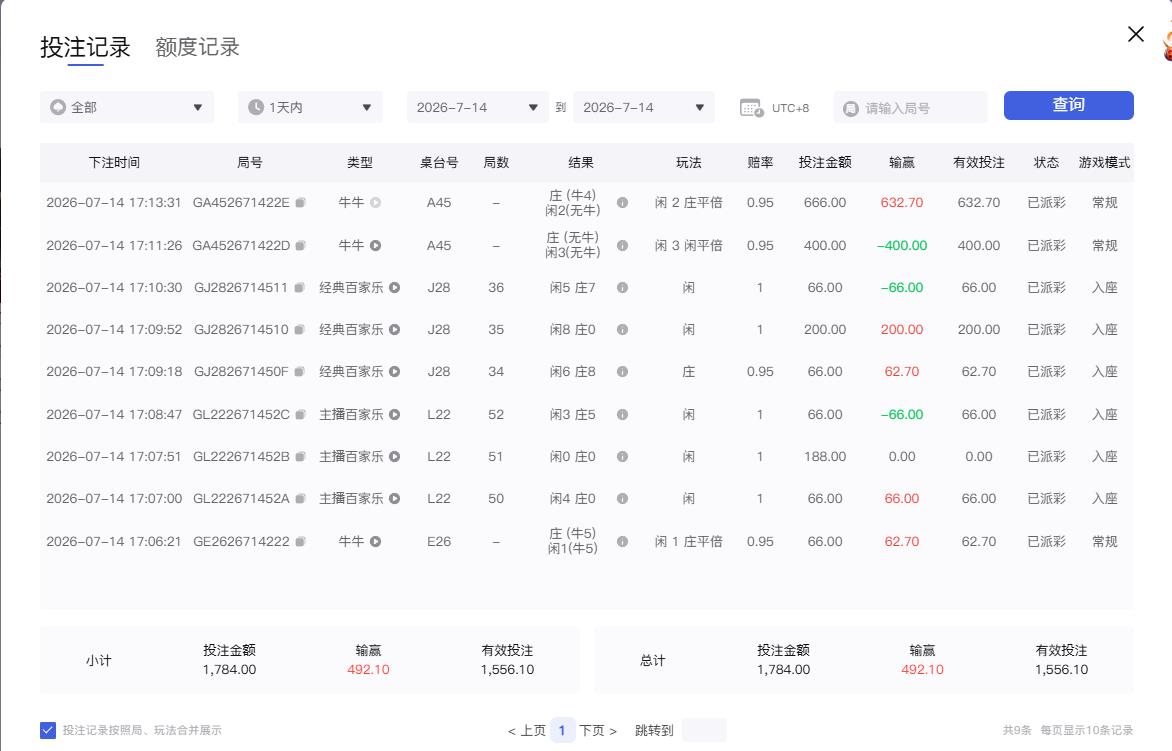Viewport: 1172px width, 751px height.
Task: Switch to 投注记录 tab
Action: click(85, 47)
